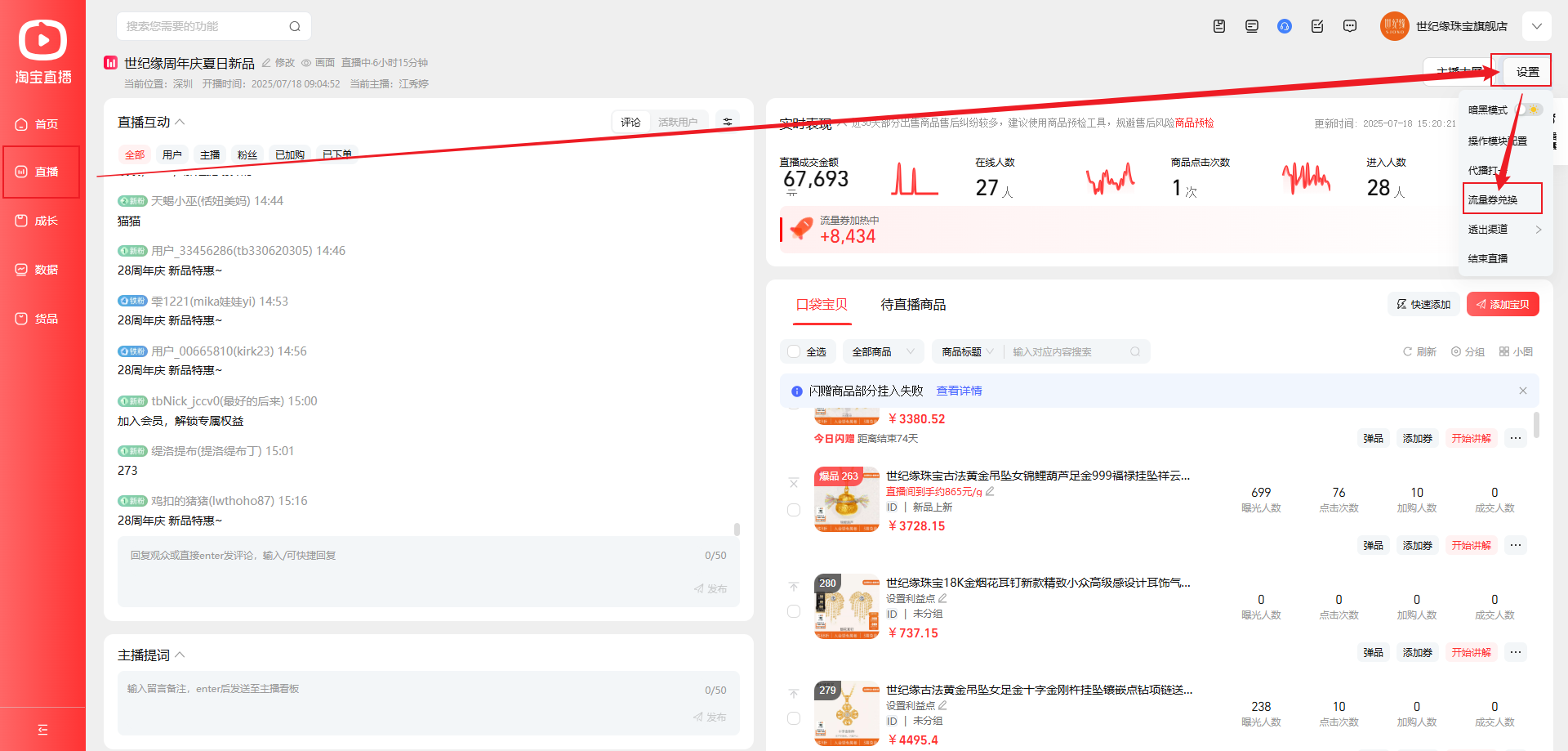
Task: Tick checkbox for the 爆品 263 product
Action: (793, 510)
